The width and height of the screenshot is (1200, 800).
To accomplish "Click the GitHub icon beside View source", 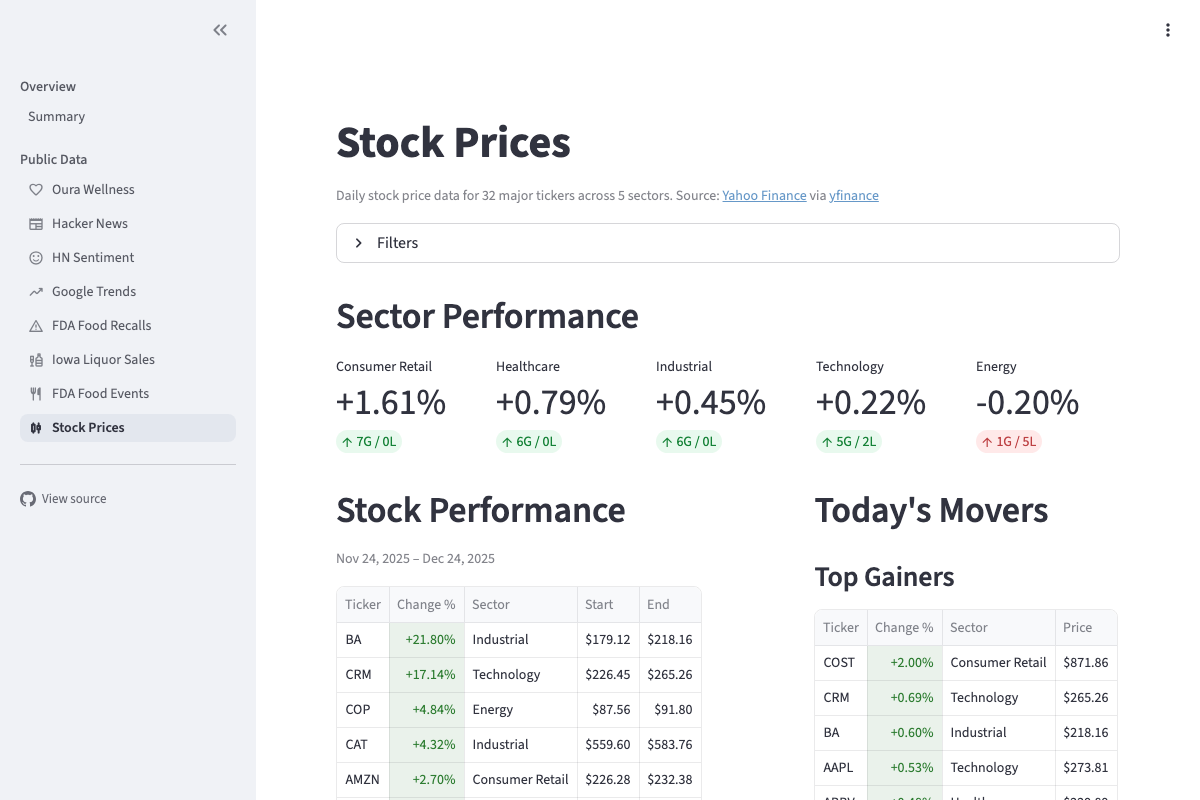I will (x=28, y=498).
